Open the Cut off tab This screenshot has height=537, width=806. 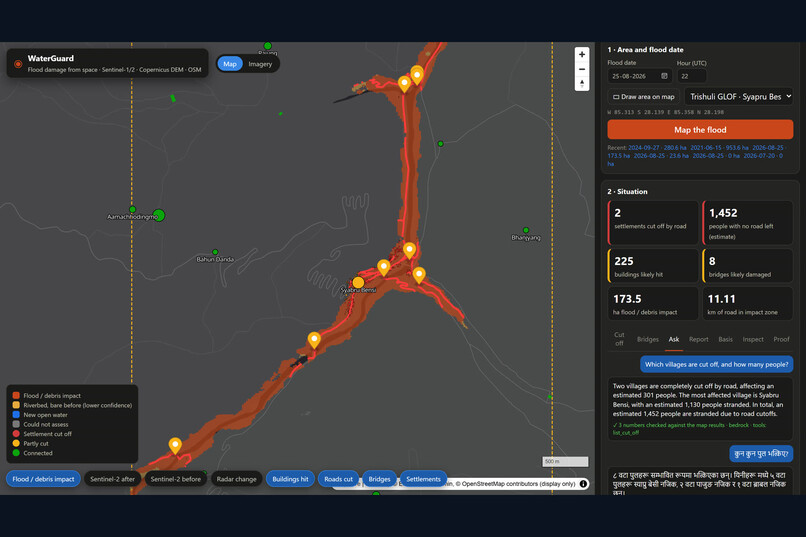[619, 339]
